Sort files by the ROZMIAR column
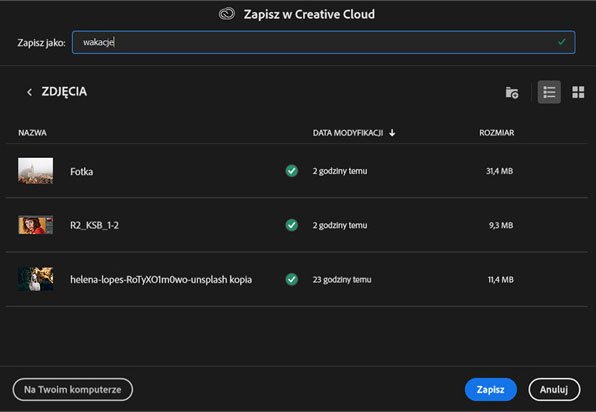Viewport: 596px width, 412px height. pos(496,133)
